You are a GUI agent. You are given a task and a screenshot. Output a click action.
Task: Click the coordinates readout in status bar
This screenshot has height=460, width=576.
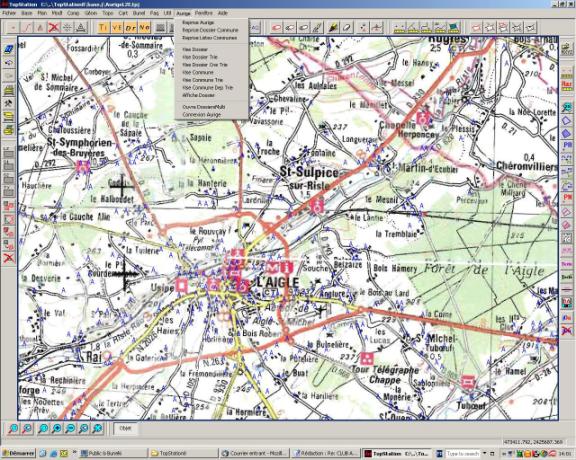(533, 442)
